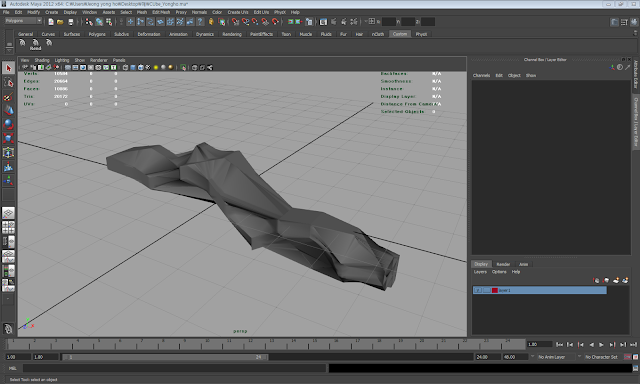Activate the Move tool in toolbox
The image size is (640, 384).
[x=8, y=110]
